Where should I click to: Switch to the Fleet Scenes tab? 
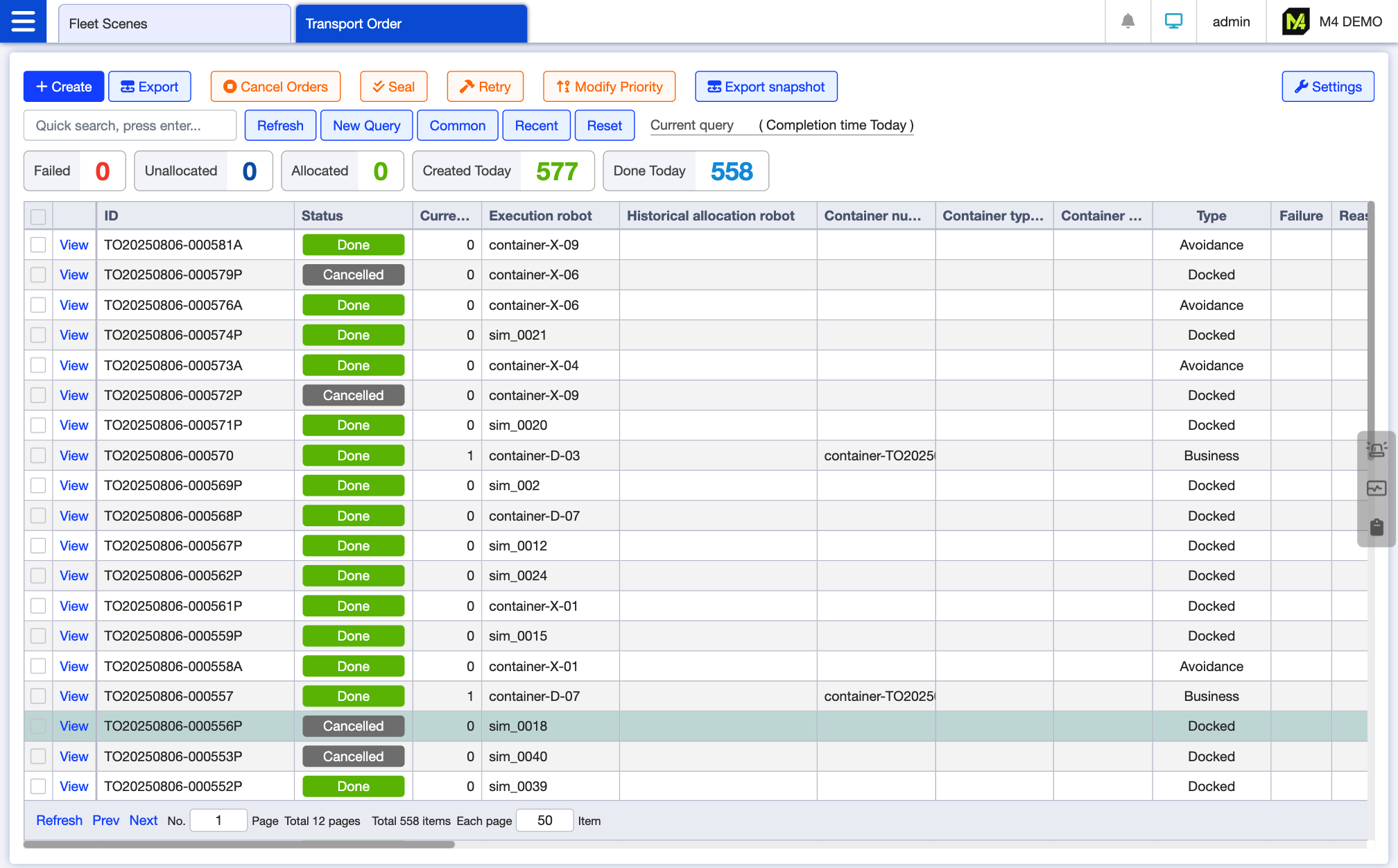coord(174,24)
